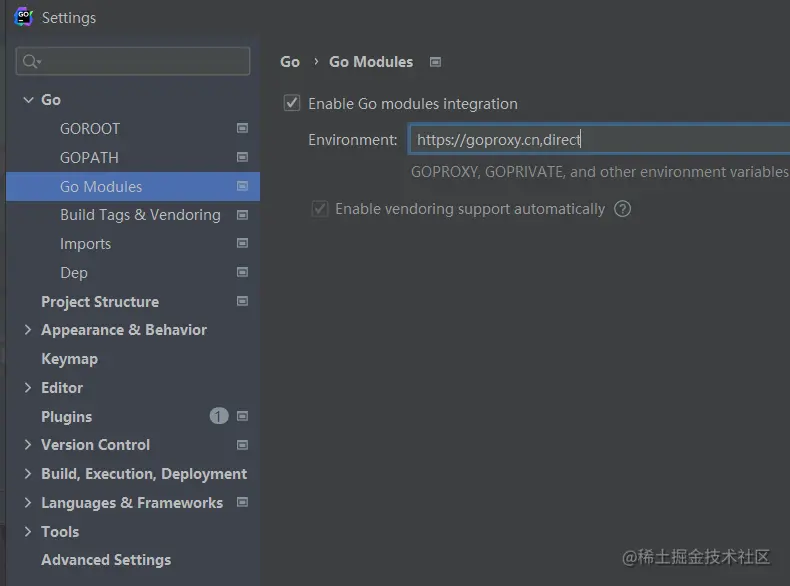This screenshot has width=790, height=586.
Task: Toggle Enable vendoring support automatically checkbox
Action: (x=320, y=209)
